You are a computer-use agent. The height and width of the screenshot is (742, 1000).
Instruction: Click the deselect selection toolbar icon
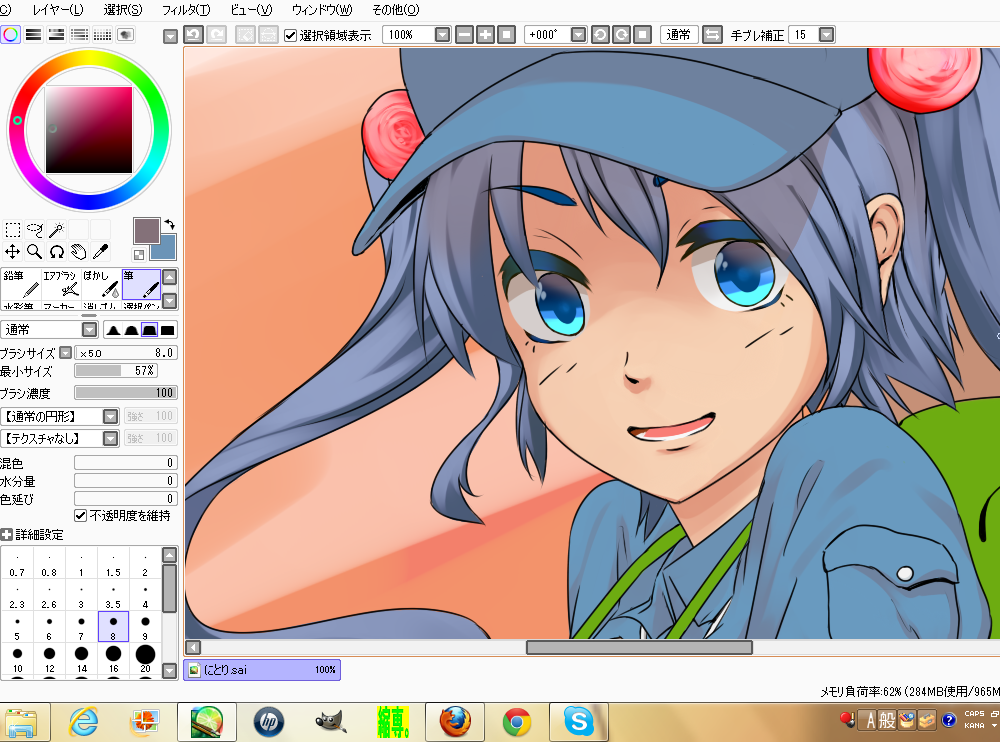246,34
